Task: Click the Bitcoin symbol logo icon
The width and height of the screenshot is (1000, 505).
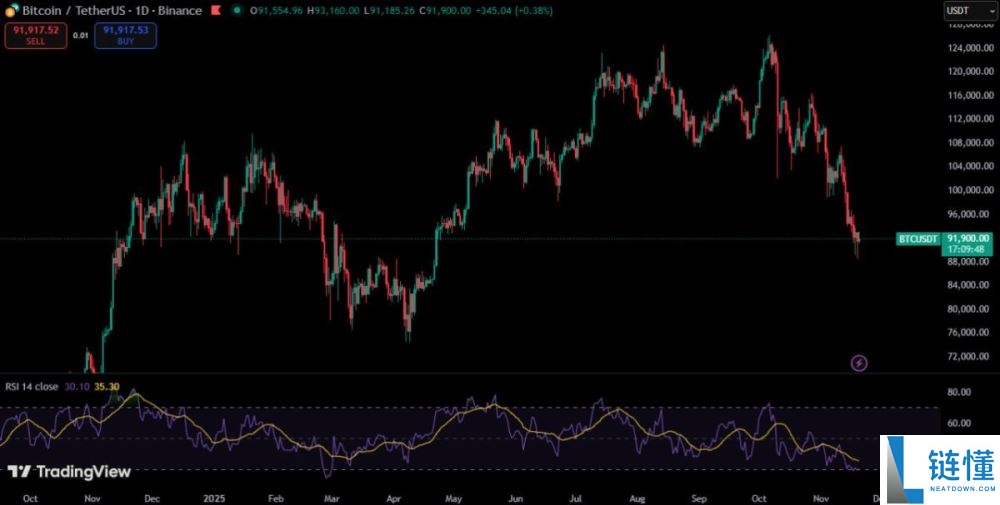Action: point(11,10)
